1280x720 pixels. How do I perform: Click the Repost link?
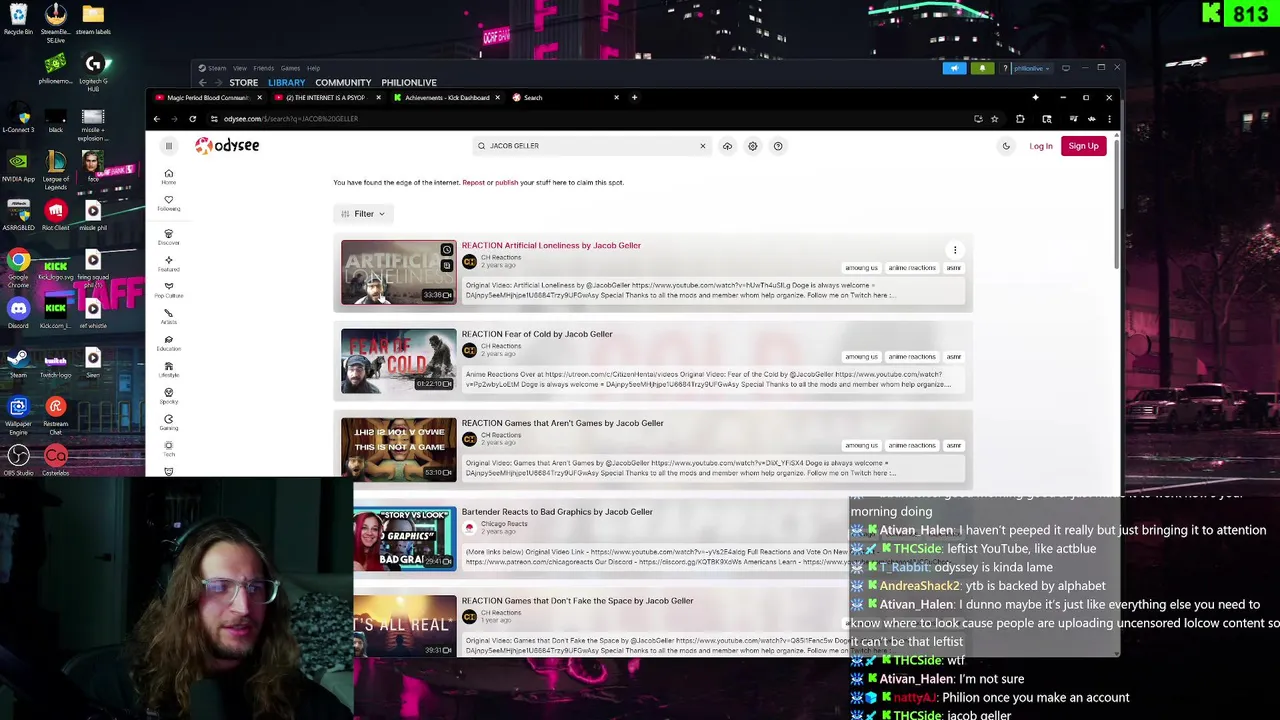pyautogui.click(x=473, y=182)
